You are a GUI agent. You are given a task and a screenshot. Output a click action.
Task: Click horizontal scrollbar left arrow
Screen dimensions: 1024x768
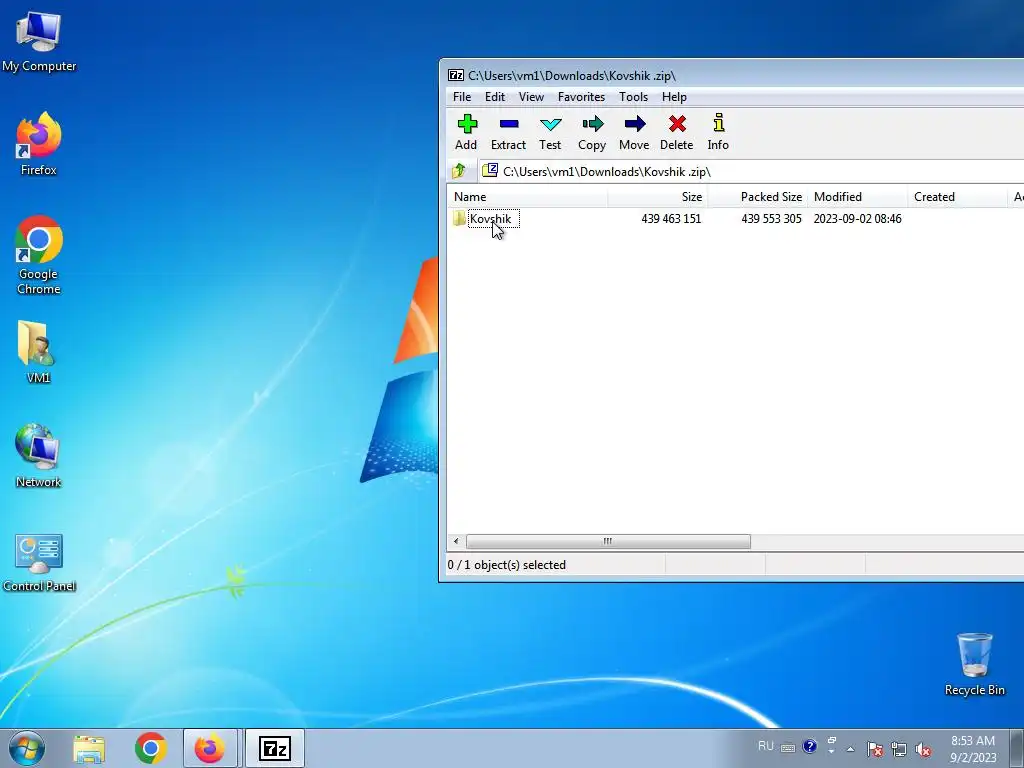click(456, 541)
